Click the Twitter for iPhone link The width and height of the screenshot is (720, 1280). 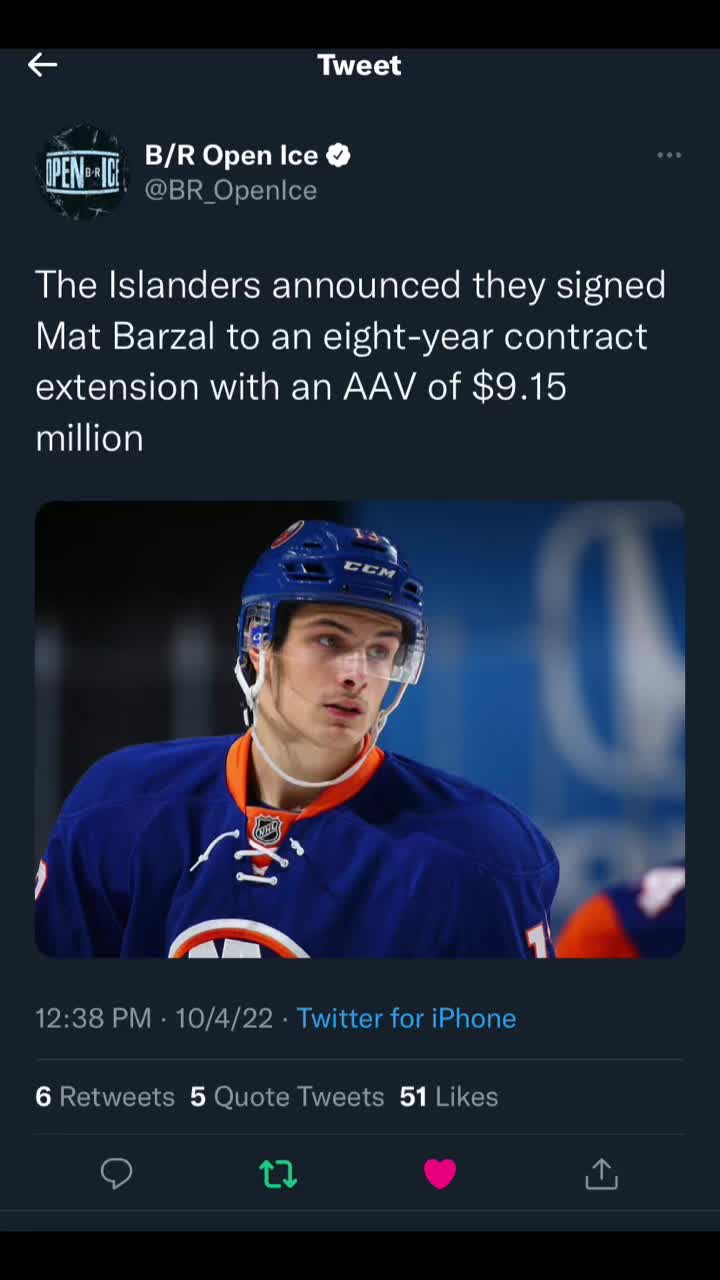pyautogui.click(x=406, y=1018)
